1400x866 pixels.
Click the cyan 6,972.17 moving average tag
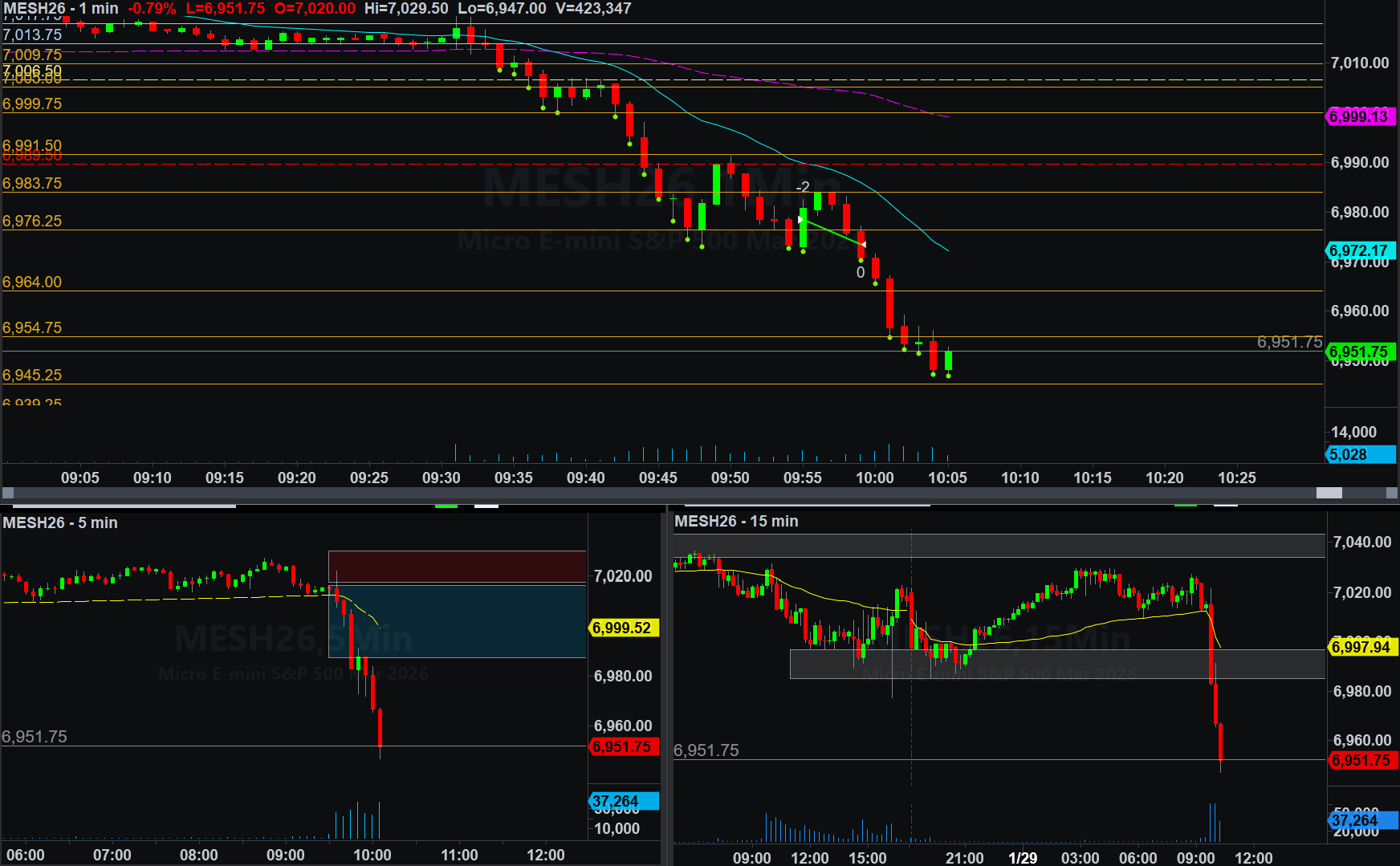click(1359, 250)
